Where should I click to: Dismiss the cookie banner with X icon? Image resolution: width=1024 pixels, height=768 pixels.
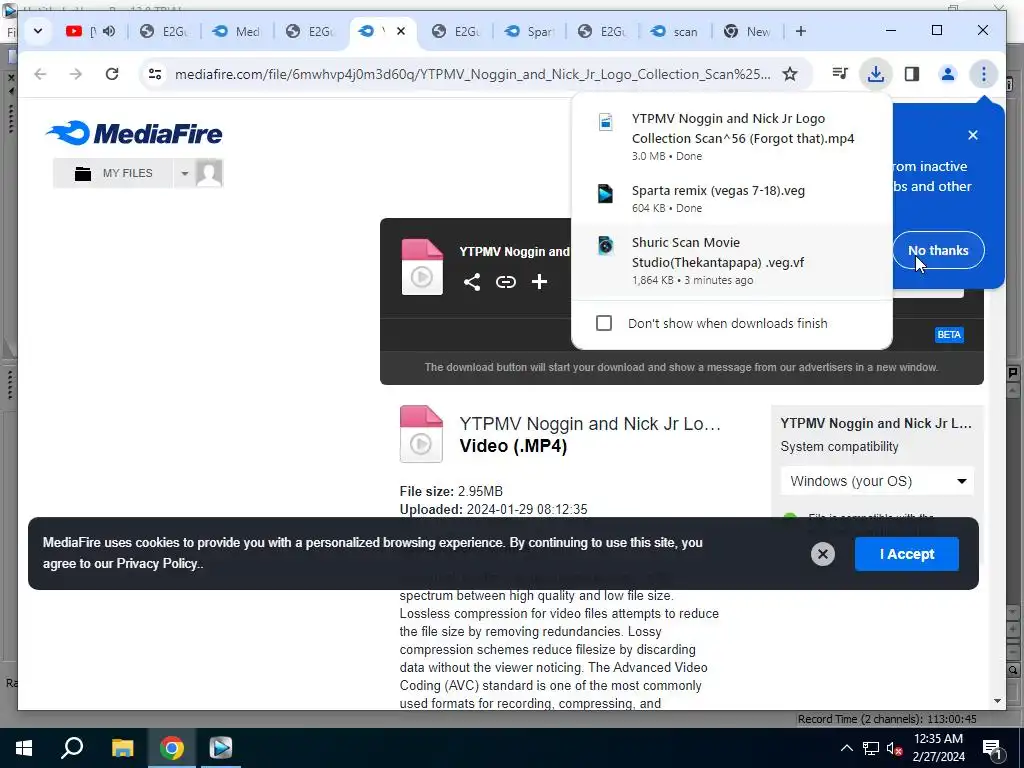(x=823, y=554)
